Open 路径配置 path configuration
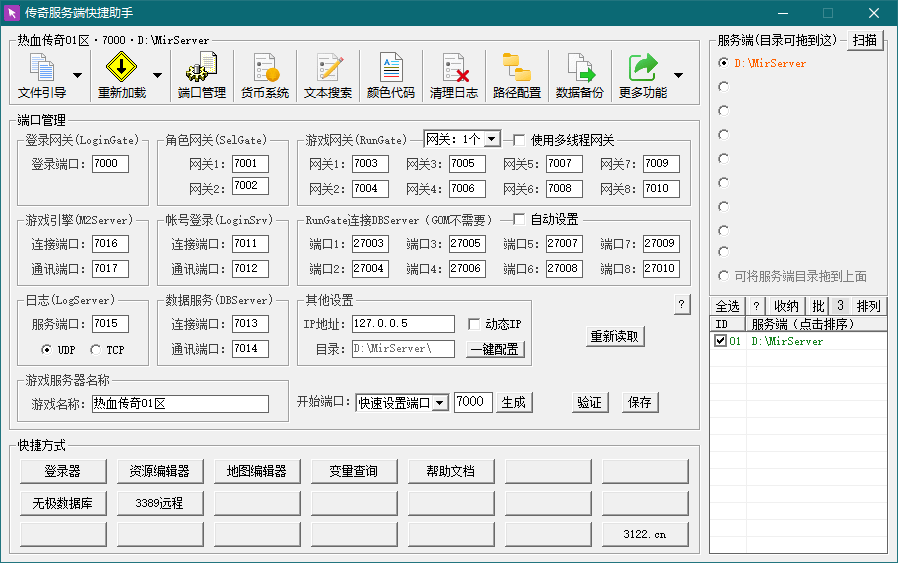The height and width of the screenshot is (563, 898). (x=516, y=76)
